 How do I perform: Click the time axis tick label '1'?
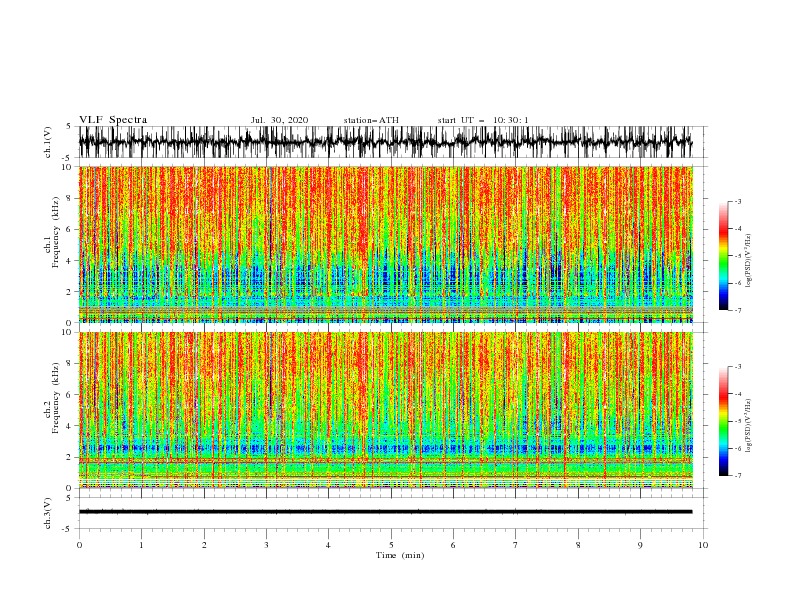[x=141, y=545]
